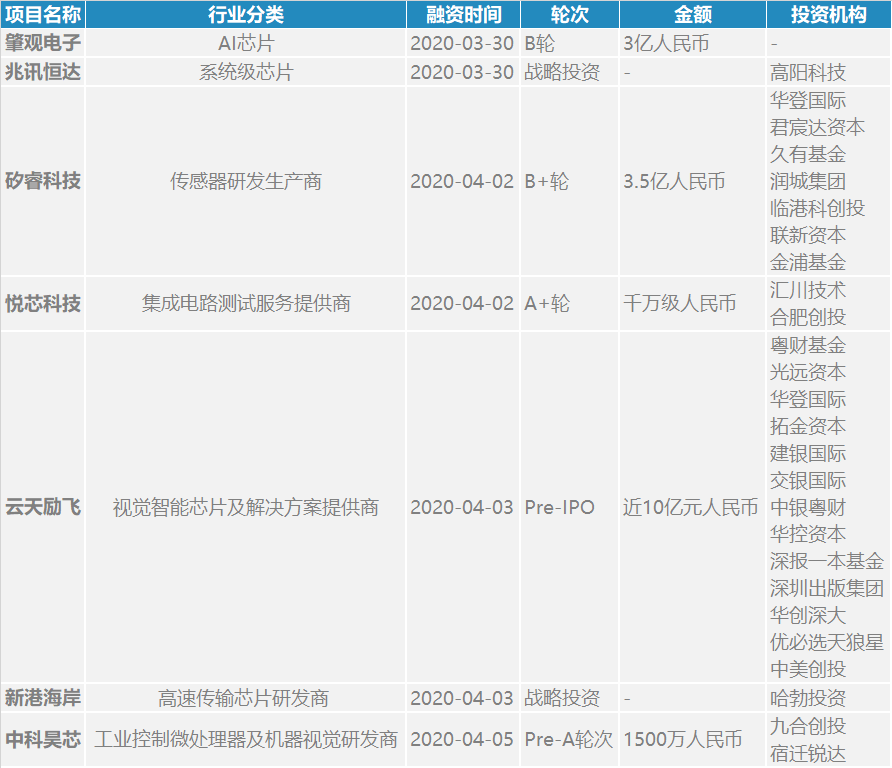Select the Pre-A轮次 round cell

[x=568, y=739]
